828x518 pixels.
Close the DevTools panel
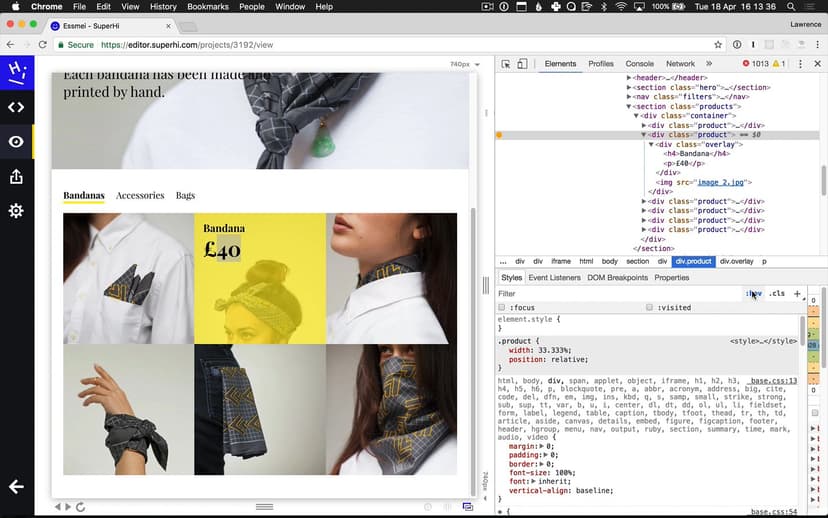pyautogui.click(x=817, y=64)
